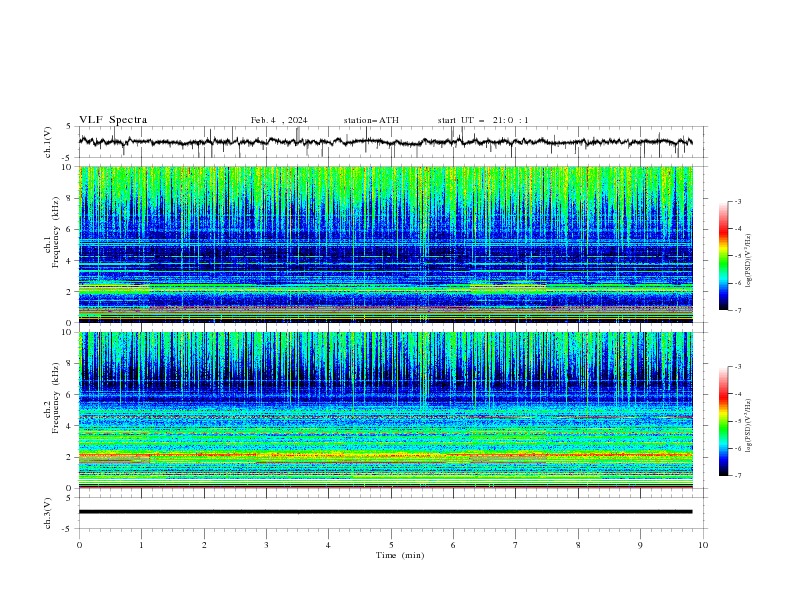The width and height of the screenshot is (792, 612).
Task: Click the ch.1 PSD color bar
Action: pos(723,256)
